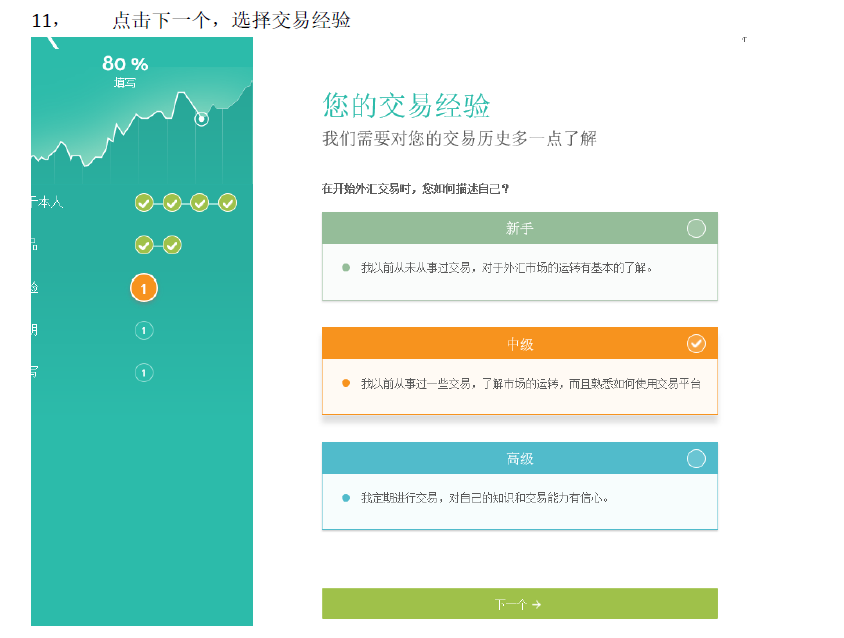This screenshot has width=844, height=638.
Task: Click first checkmark in the two-check step row
Action: click(144, 245)
